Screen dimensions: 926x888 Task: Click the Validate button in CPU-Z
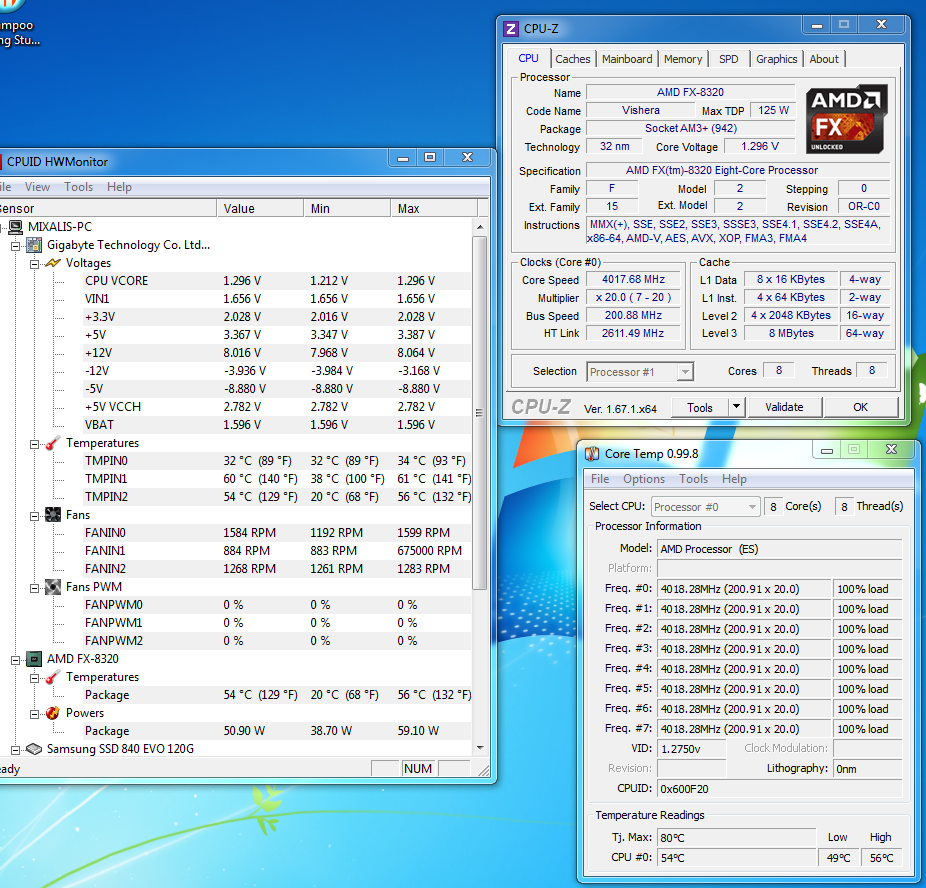pyautogui.click(x=784, y=407)
